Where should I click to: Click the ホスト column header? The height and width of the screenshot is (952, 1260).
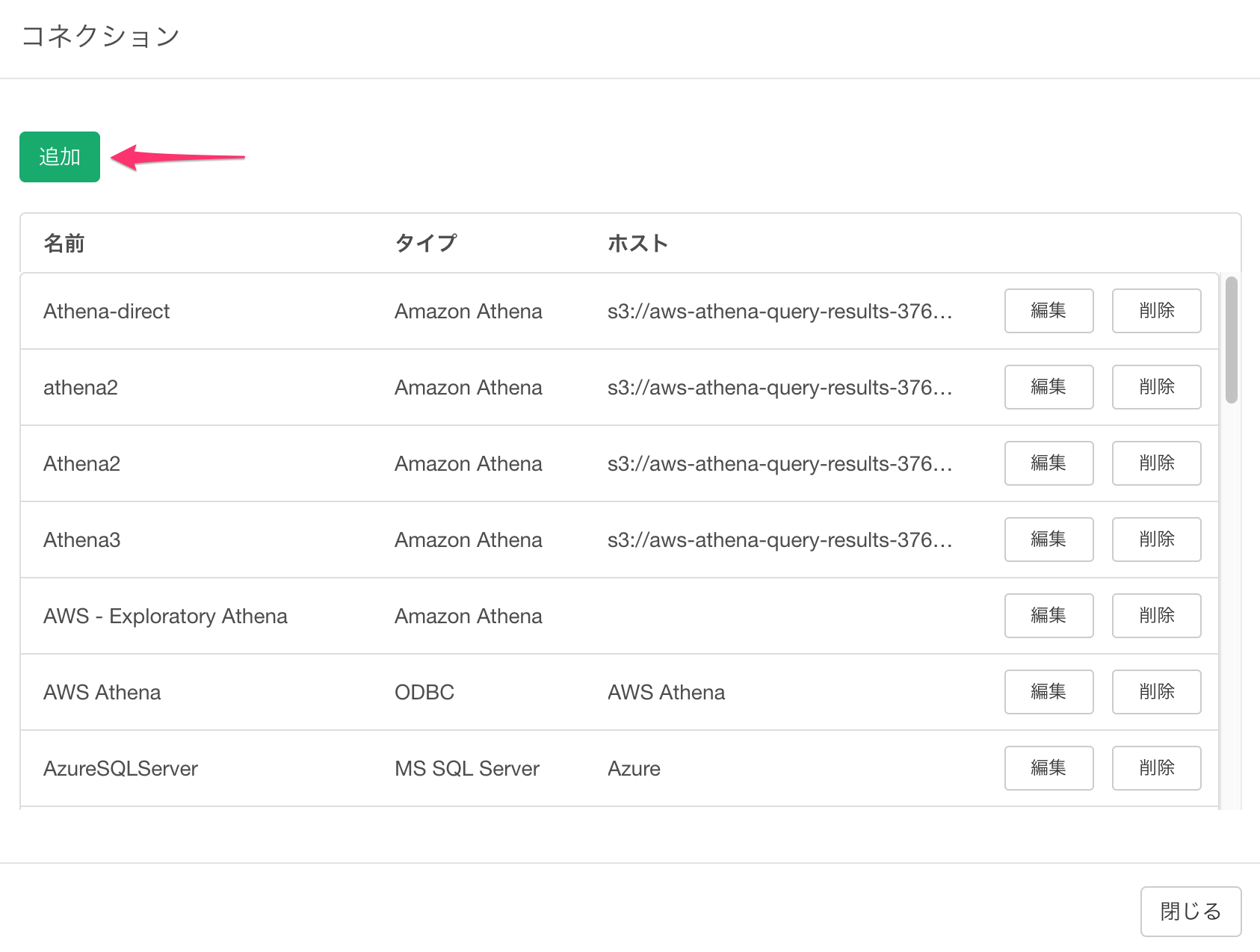click(637, 244)
